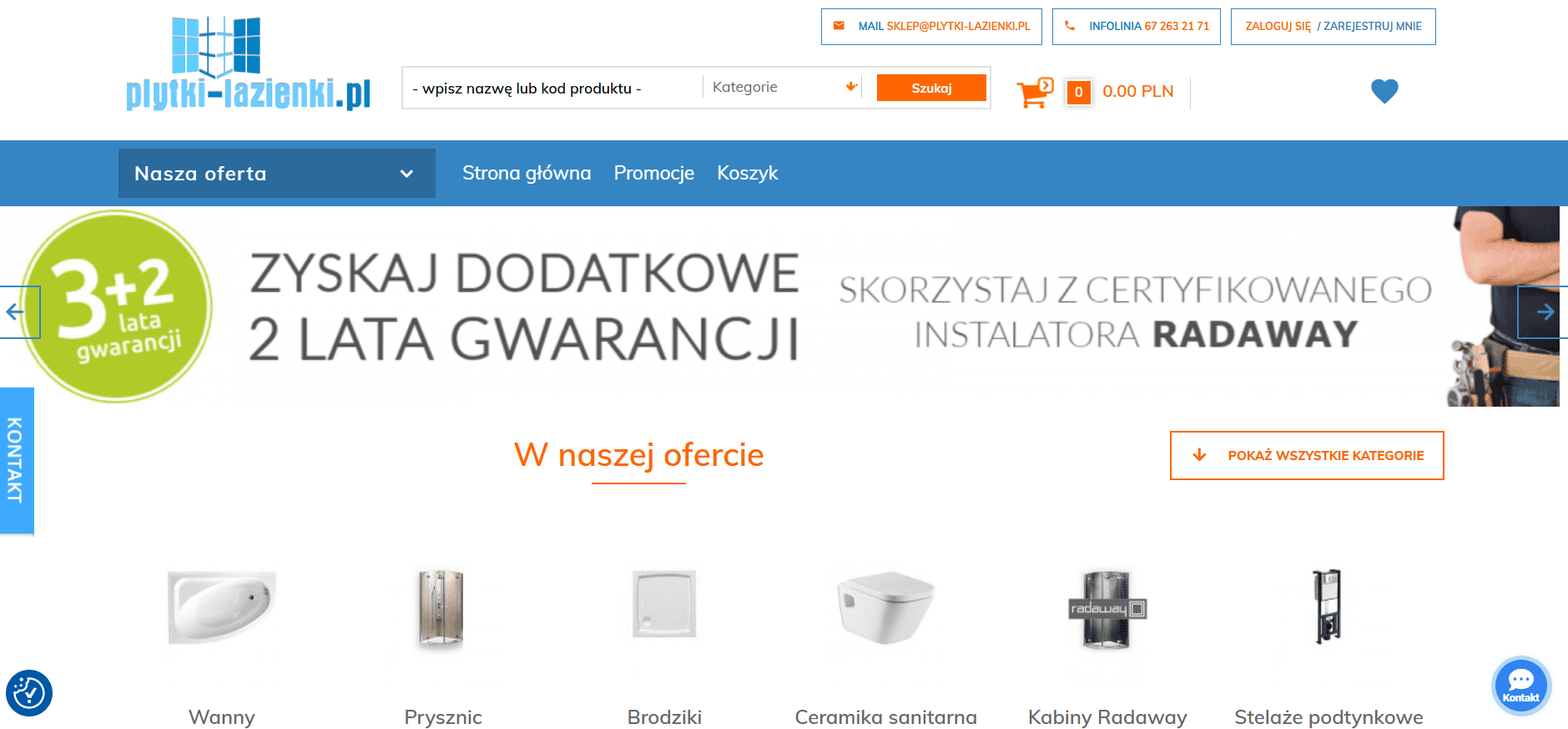Screen dimensions: 1568x729
Task: Click the cart item count badge
Action: 1078,92
